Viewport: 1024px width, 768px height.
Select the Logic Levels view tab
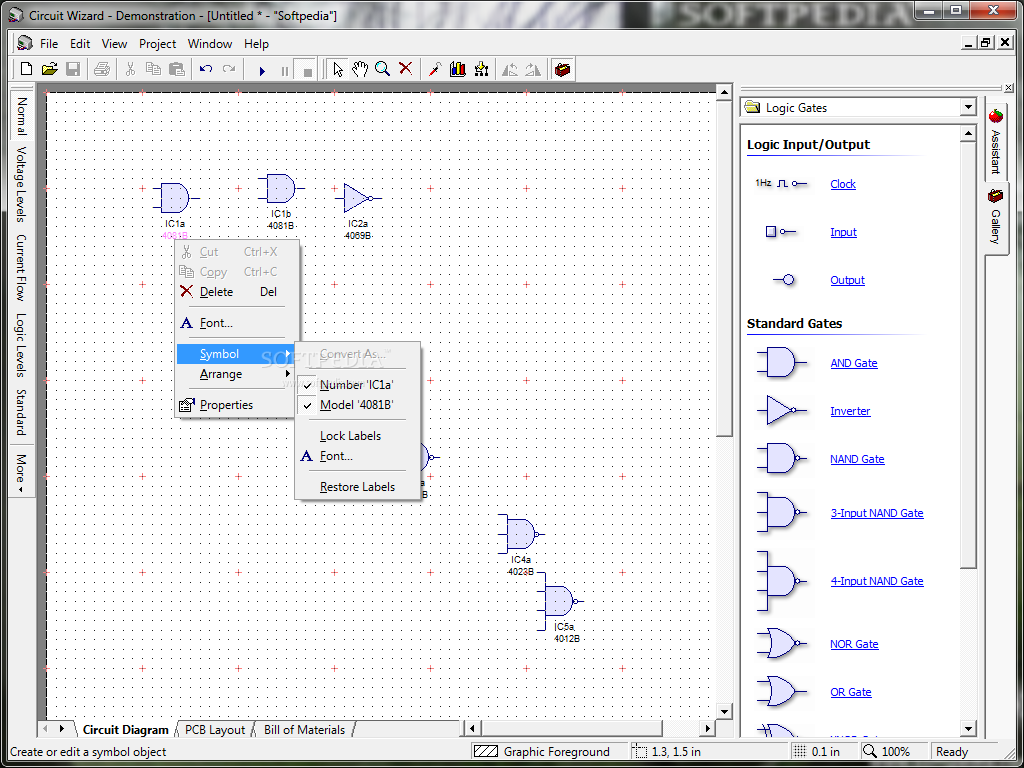coord(21,345)
